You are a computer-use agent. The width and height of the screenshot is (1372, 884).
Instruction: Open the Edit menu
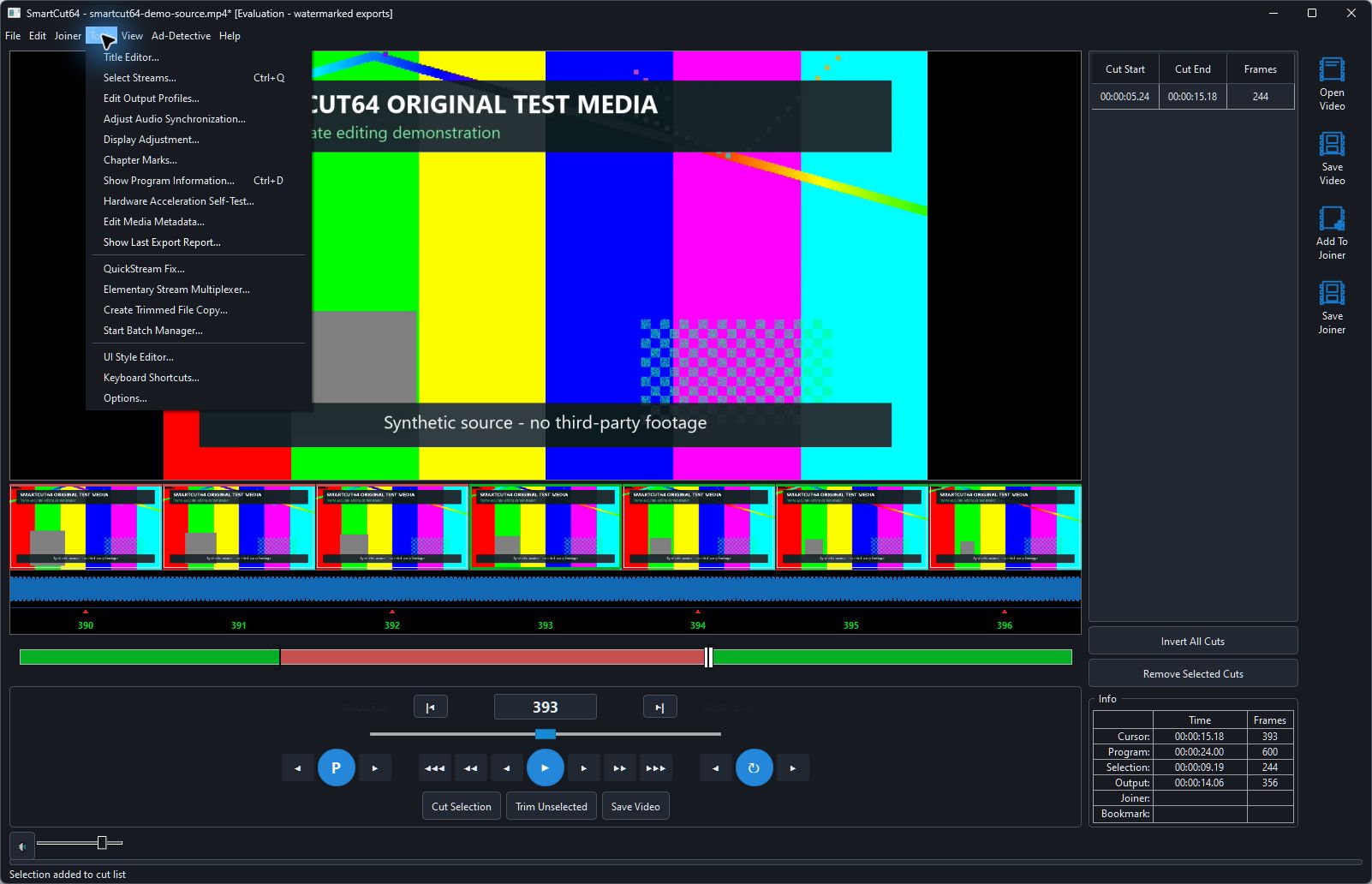click(38, 36)
